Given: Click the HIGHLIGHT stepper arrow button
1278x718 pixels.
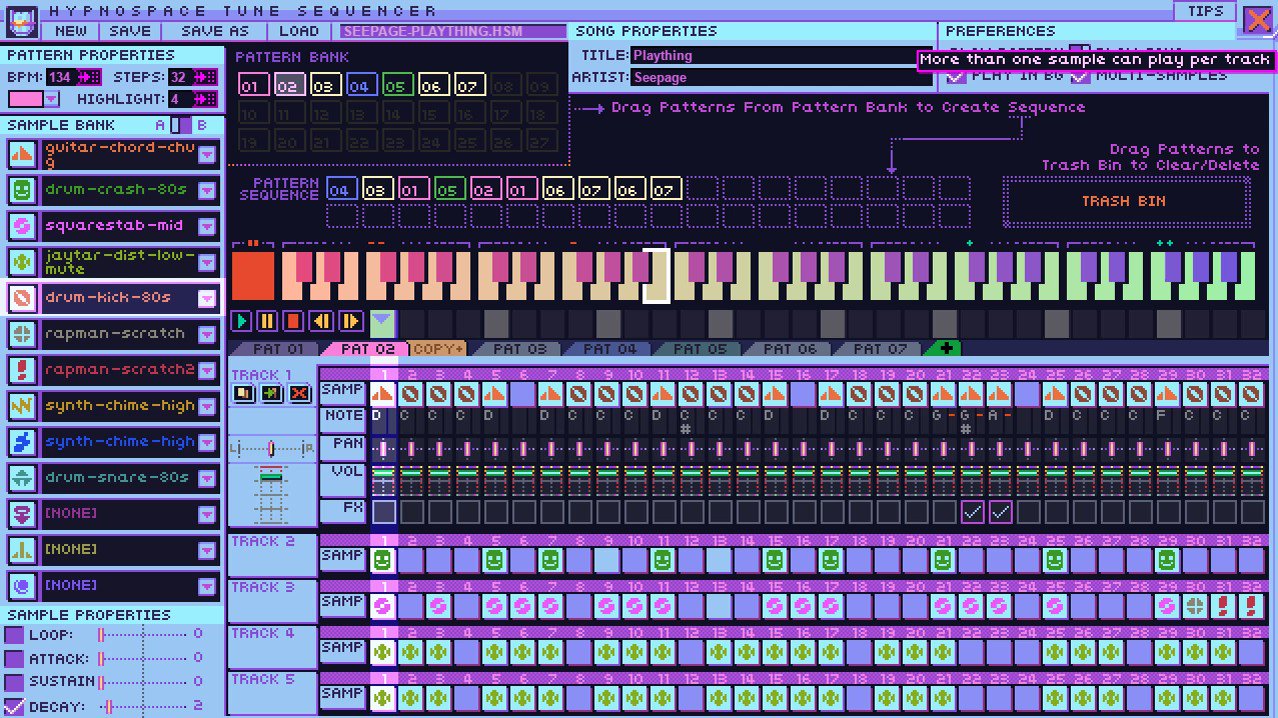Looking at the screenshot, I should click(206, 99).
